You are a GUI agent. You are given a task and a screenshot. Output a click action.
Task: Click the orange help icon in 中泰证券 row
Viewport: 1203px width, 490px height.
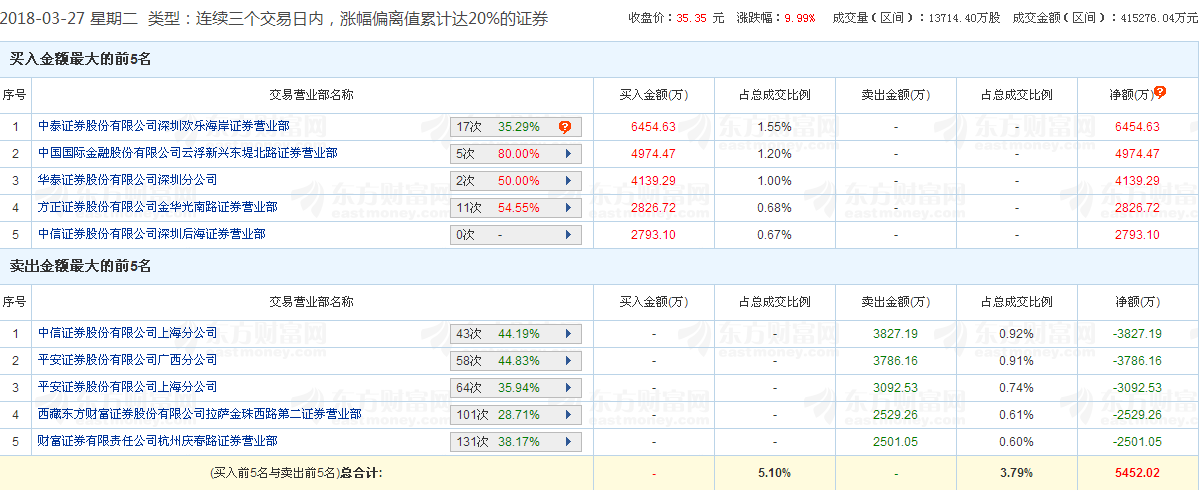point(565,127)
